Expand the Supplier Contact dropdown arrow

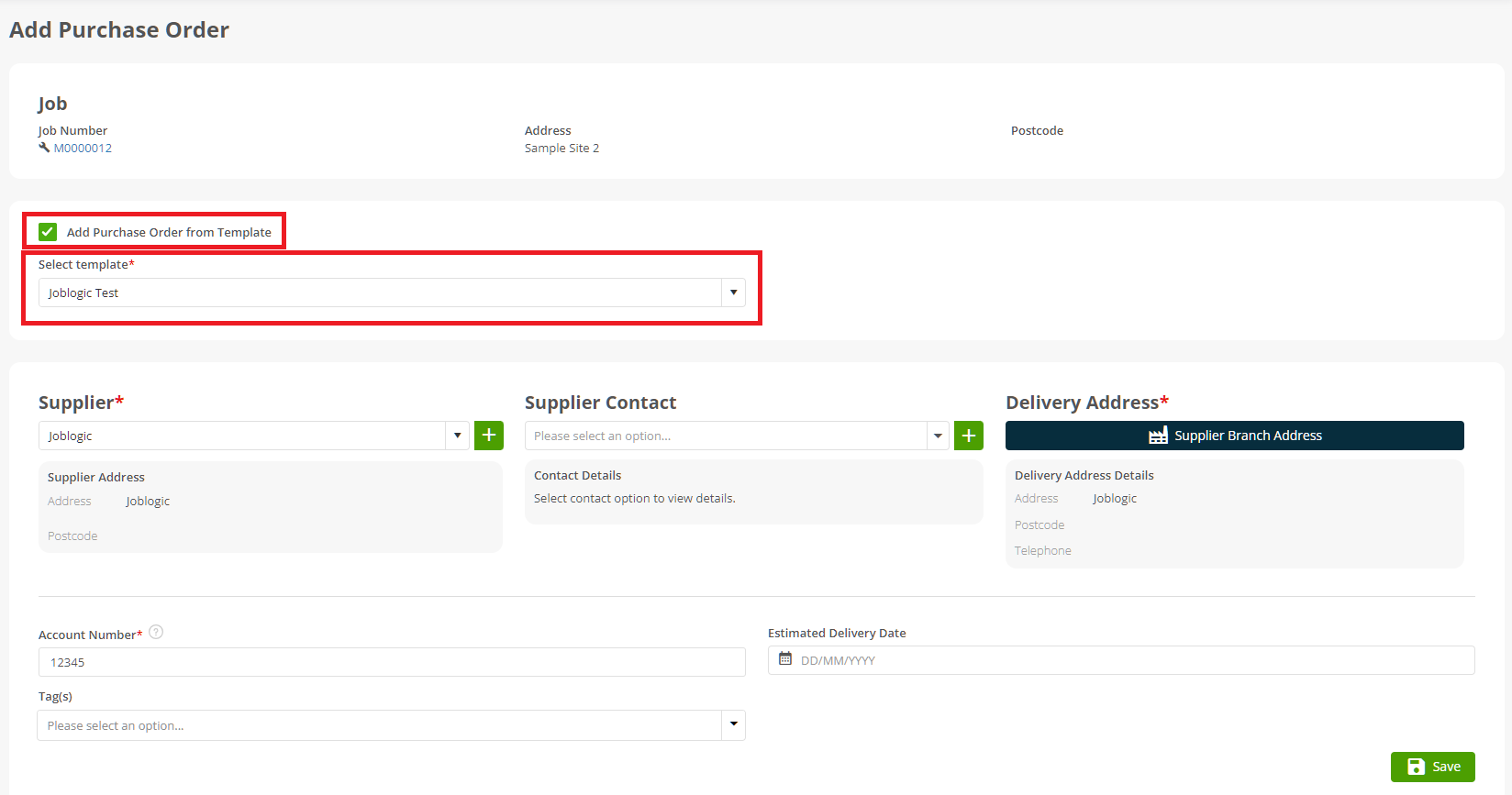(x=938, y=436)
